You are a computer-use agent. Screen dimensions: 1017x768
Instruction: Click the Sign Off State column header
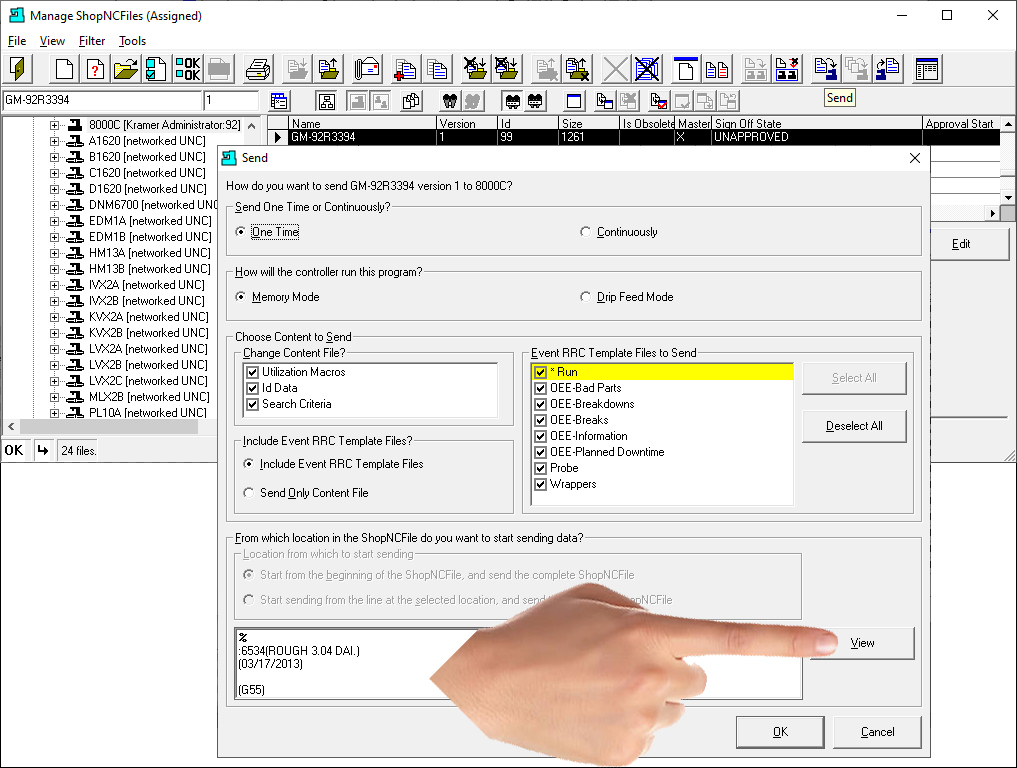pos(817,123)
